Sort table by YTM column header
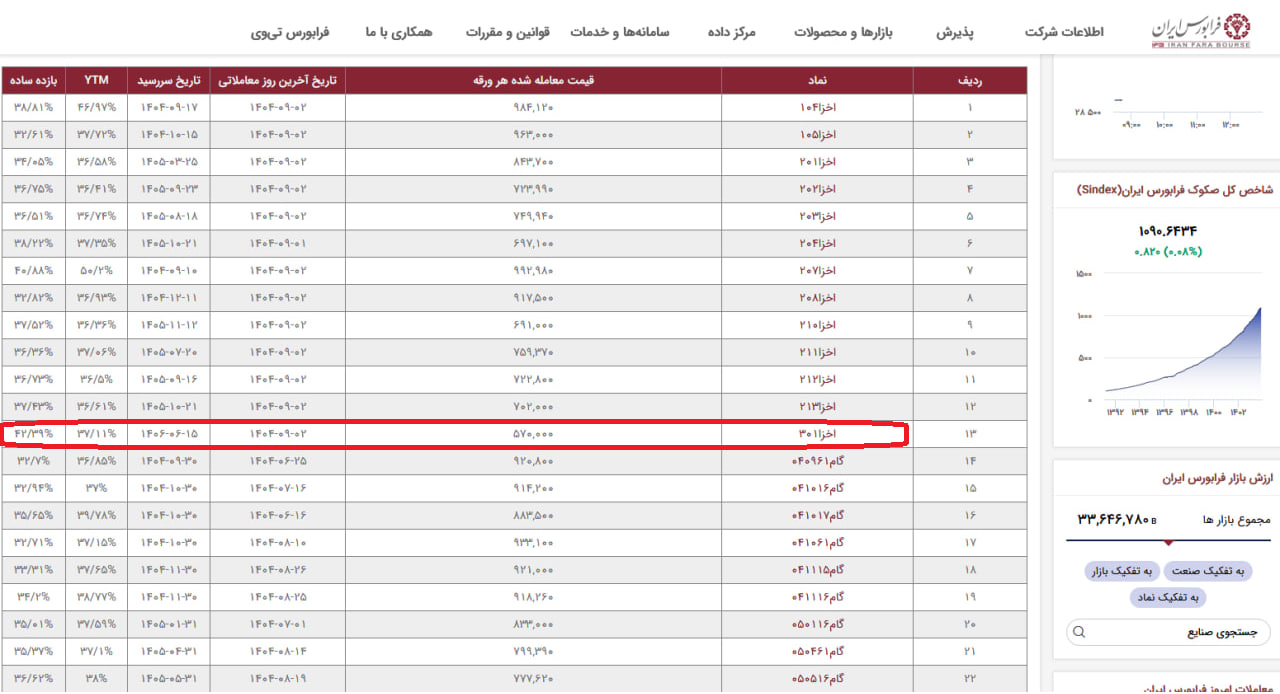The width and height of the screenshot is (1280, 694). (97, 80)
